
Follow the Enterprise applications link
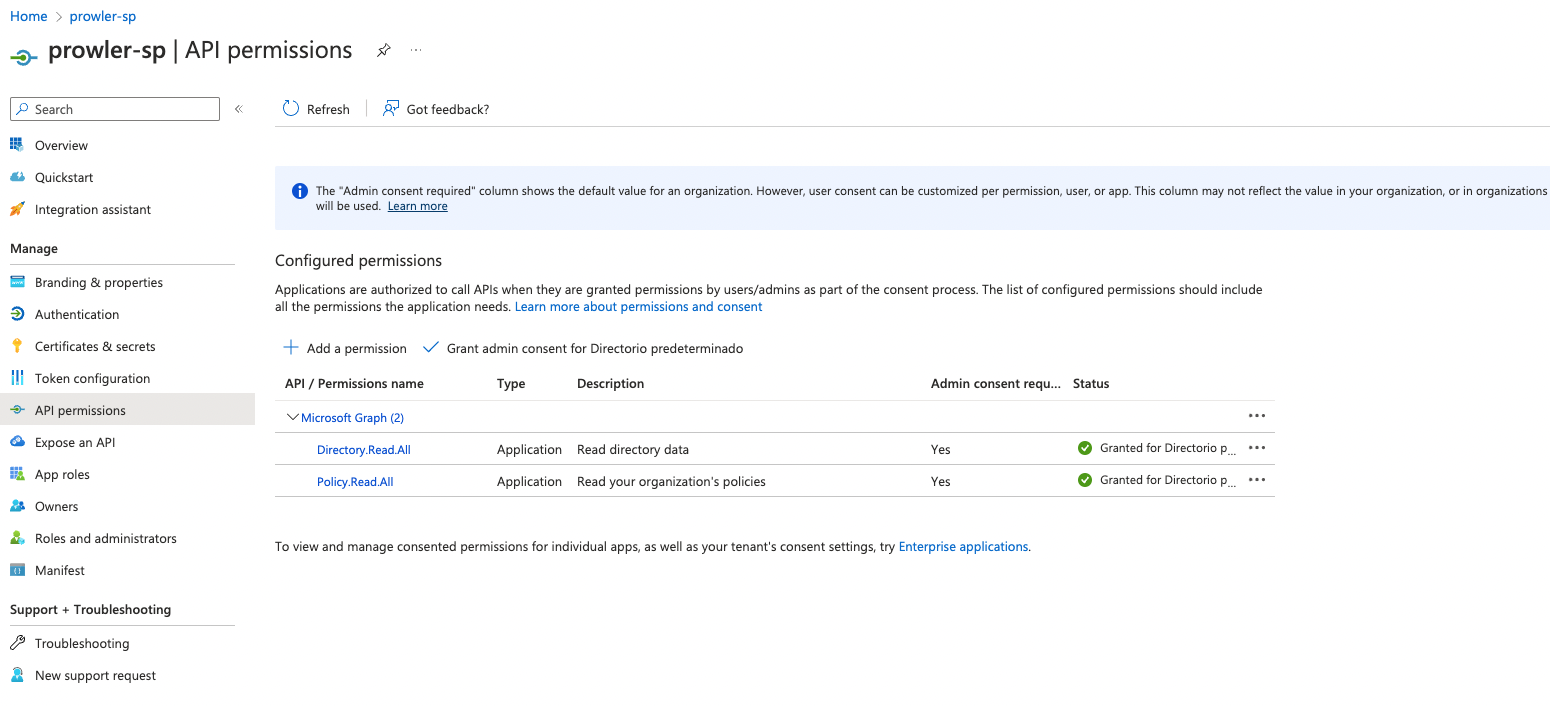(x=962, y=546)
